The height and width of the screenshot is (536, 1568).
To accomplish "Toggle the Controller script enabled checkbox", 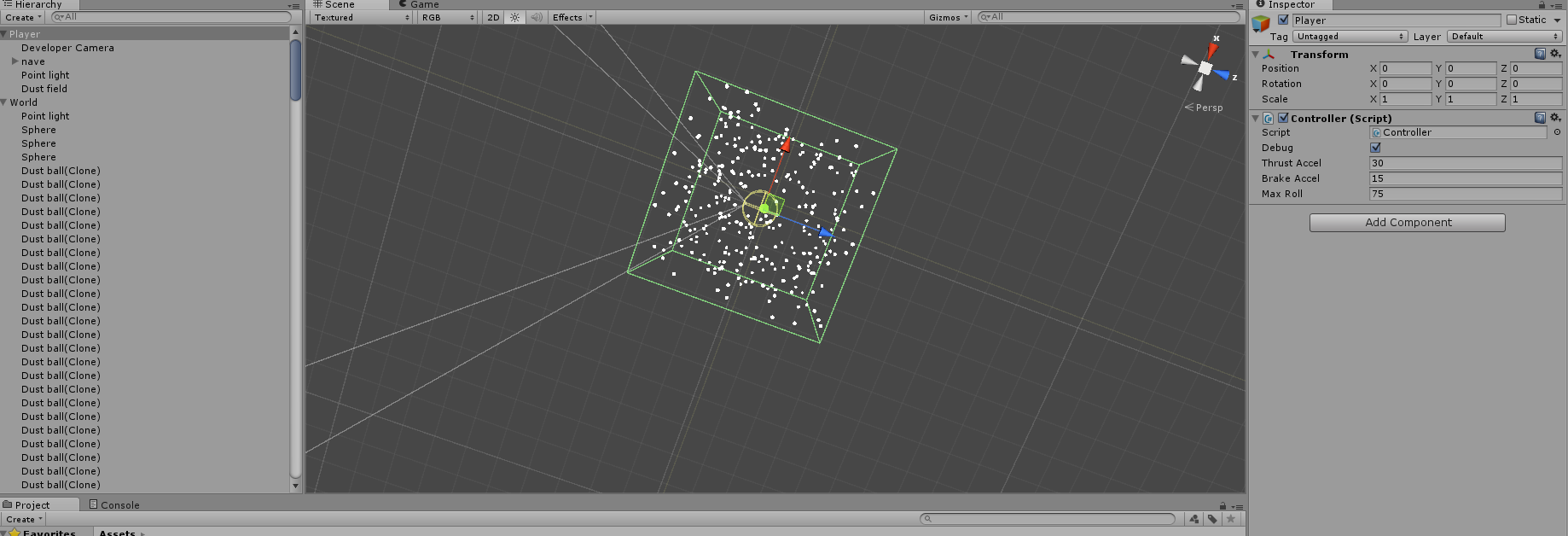I will pyautogui.click(x=1283, y=118).
